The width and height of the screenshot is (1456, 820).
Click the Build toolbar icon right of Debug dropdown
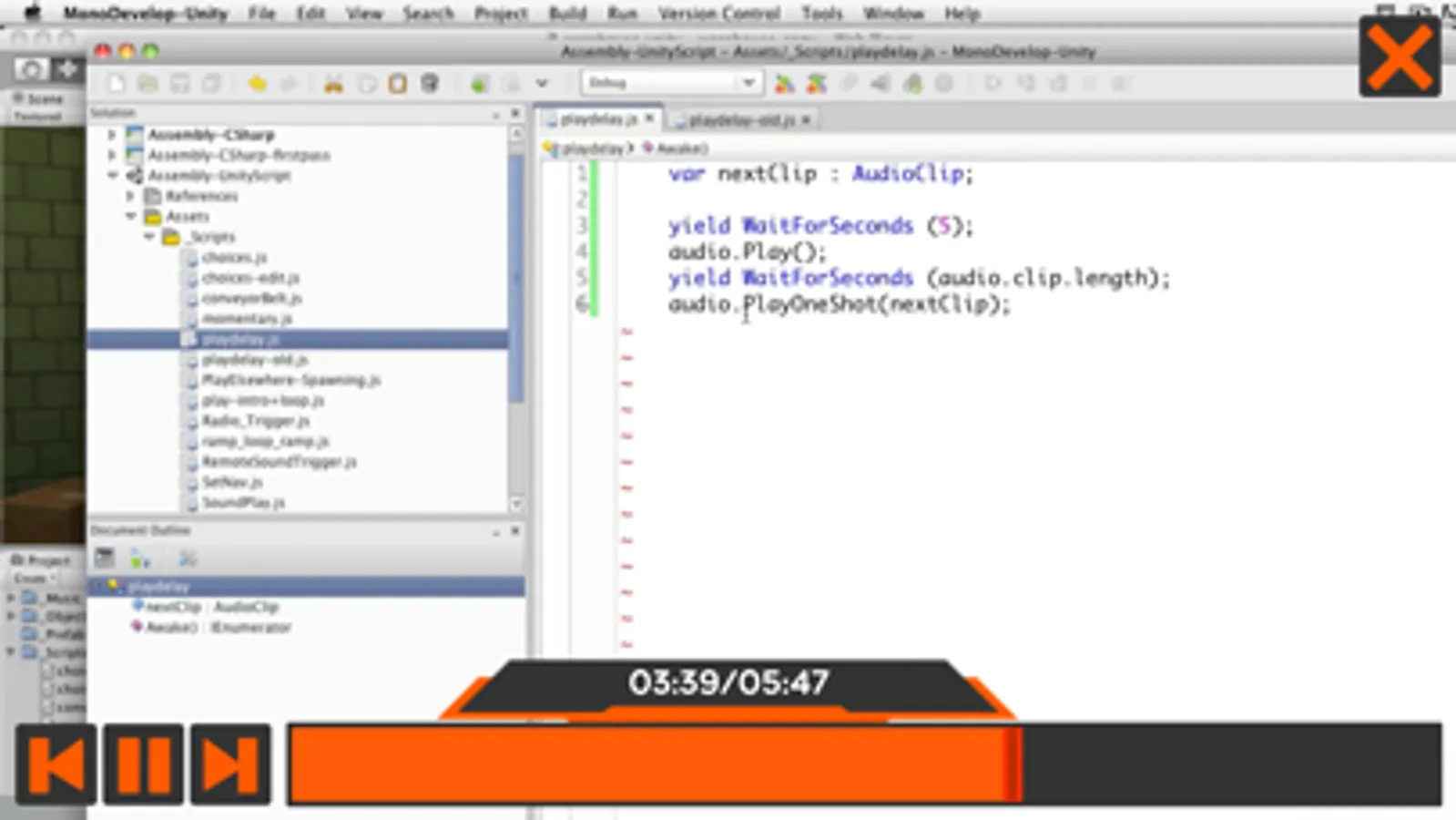click(x=783, y=84)
